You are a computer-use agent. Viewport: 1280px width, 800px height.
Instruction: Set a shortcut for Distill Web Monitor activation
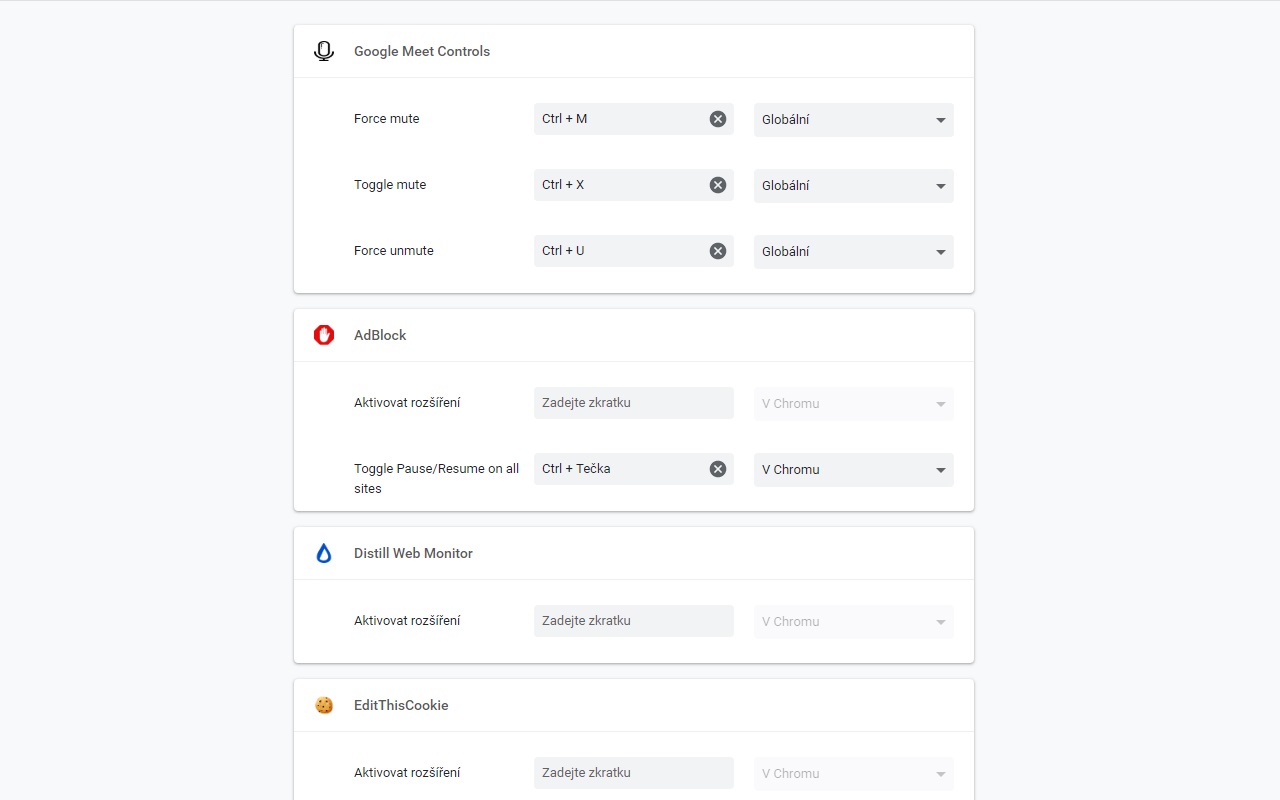(634, 621)
